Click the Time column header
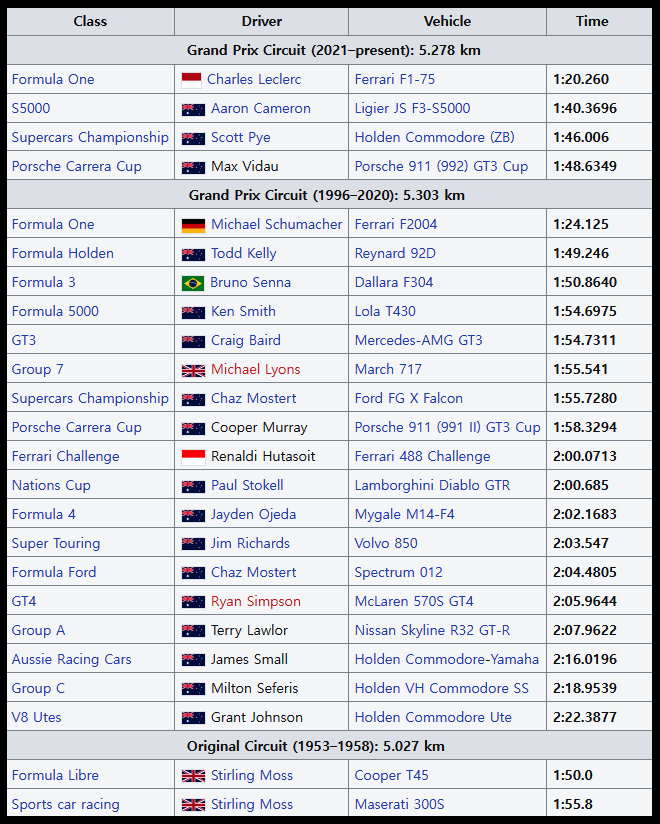The width and height of the screenshot is (660, 824). click(x=599, y=22)
